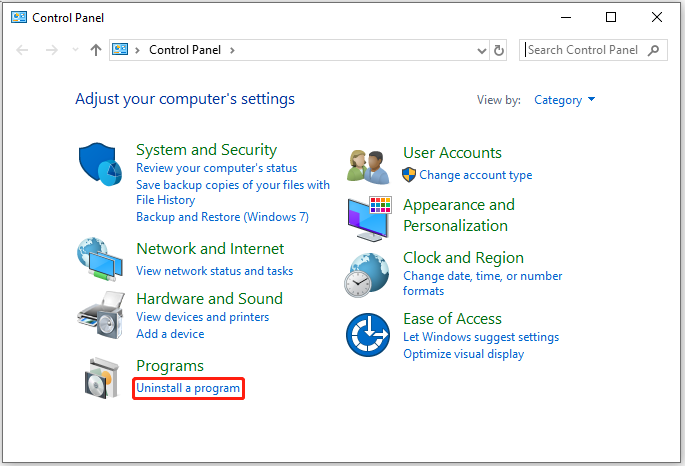
Task: Go back with the Back arrow
Action: pos(22,50)
